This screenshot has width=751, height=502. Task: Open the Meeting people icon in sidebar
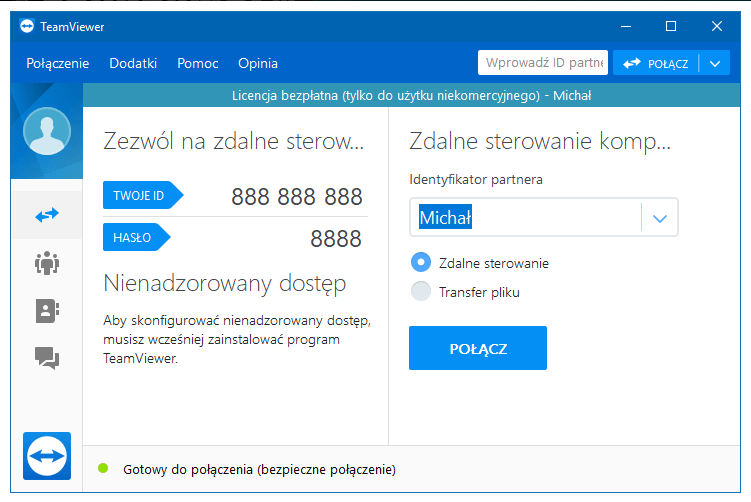pyautogui.click(x=47, y=262)
